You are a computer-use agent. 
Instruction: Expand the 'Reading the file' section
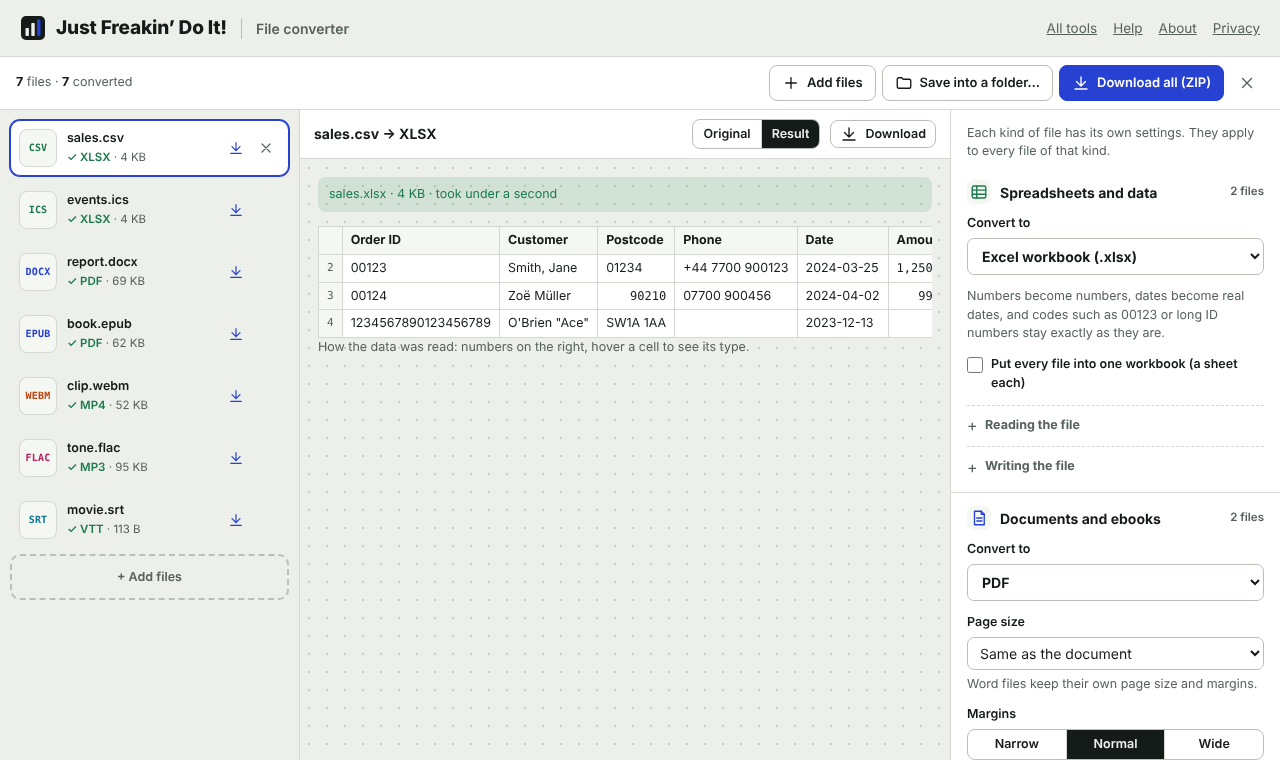[x=1115, y=425]
